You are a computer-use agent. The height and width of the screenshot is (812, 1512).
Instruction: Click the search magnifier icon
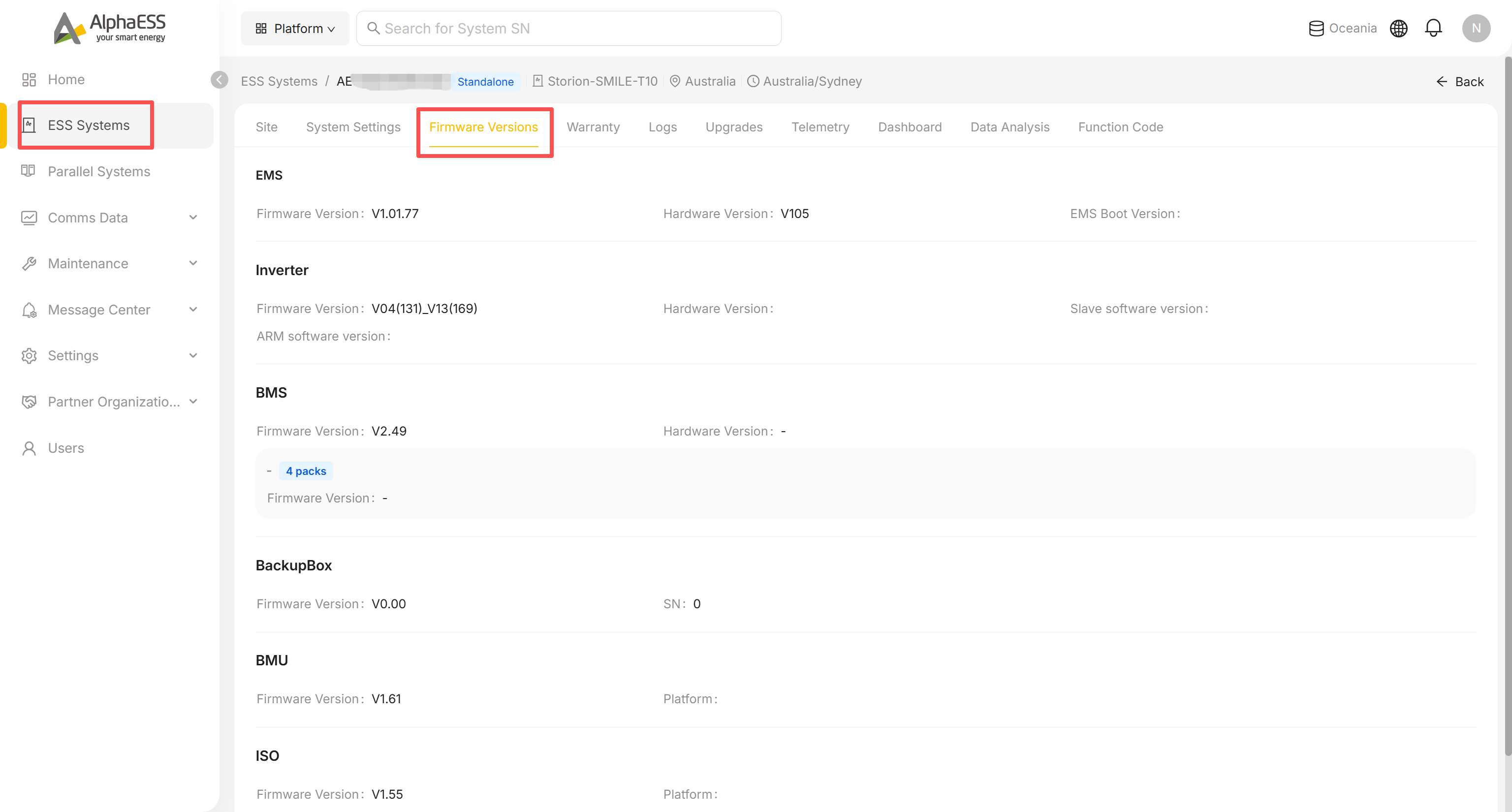[373, 28]
